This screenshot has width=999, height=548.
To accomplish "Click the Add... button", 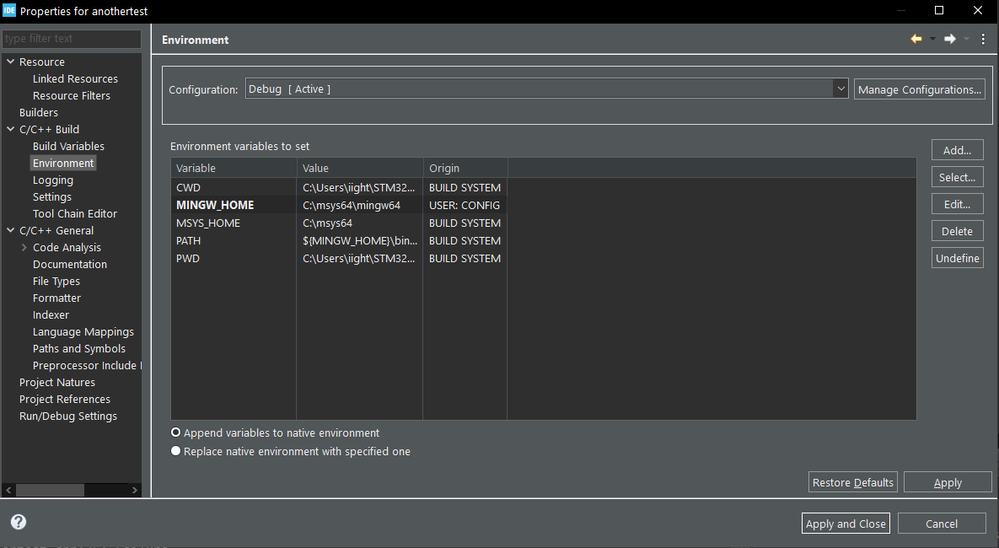I will click(x=957, y=150).
